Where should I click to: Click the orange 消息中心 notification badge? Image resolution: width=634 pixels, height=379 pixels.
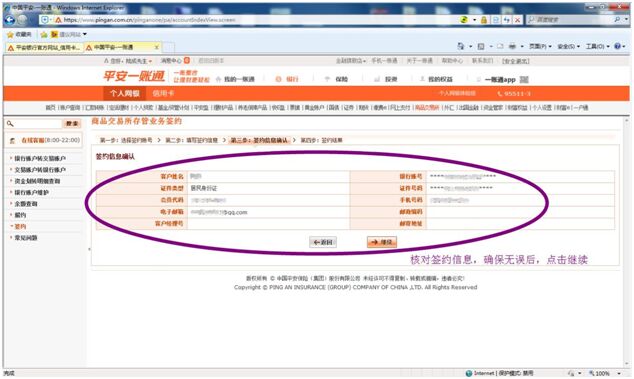pyautogui.click(x=187, y=60)
